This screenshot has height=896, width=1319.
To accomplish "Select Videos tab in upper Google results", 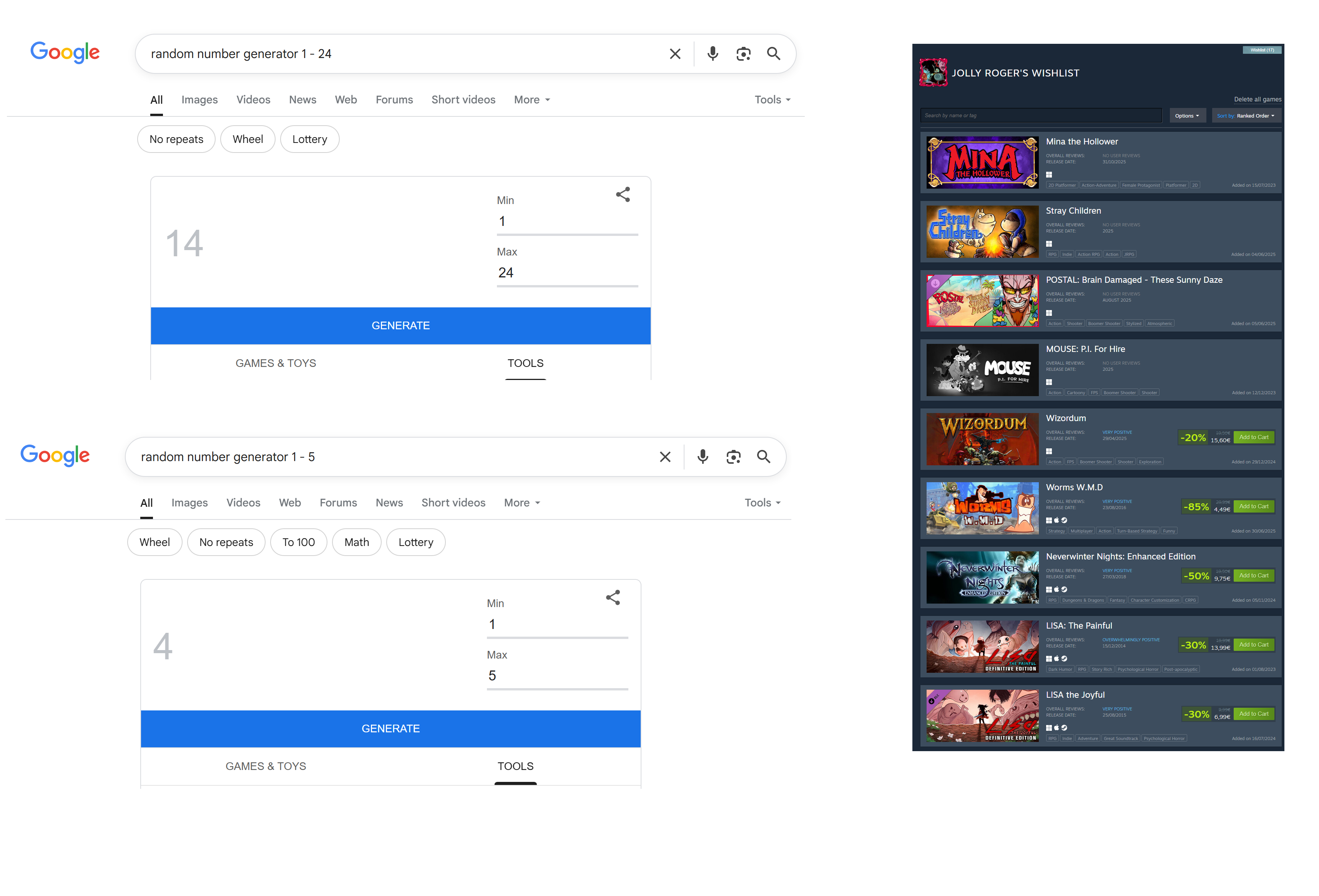I will pos(253,100).
